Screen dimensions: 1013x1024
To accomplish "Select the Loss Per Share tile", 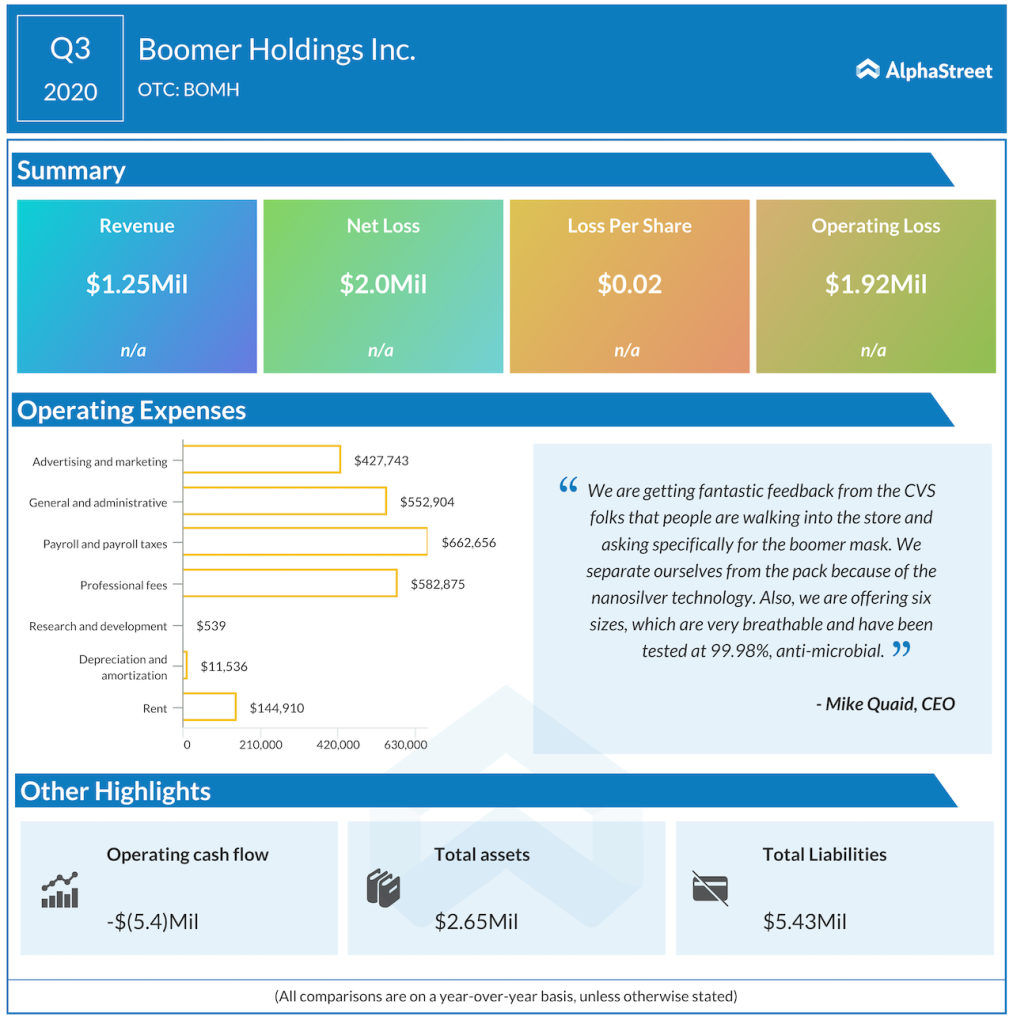I will (629, 286).
